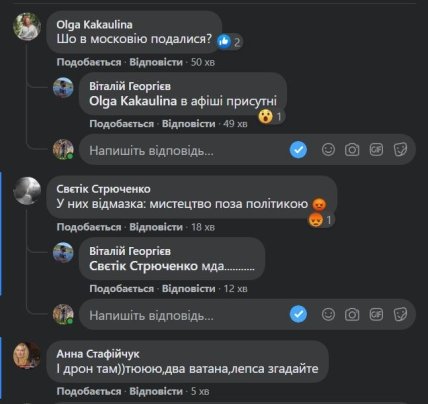The width and height of the screenshot is (428, 404).
Task: Open Анна Стафійчук's profile name link
Action: [98, 354]
